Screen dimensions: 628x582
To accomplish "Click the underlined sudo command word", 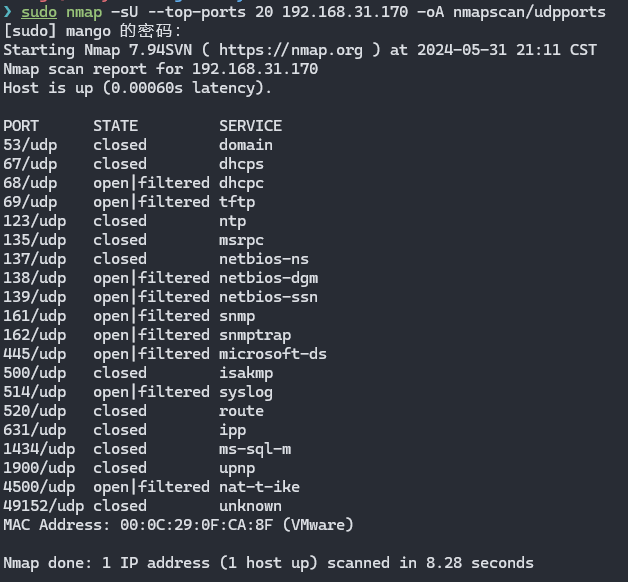I will coord(40,12).
